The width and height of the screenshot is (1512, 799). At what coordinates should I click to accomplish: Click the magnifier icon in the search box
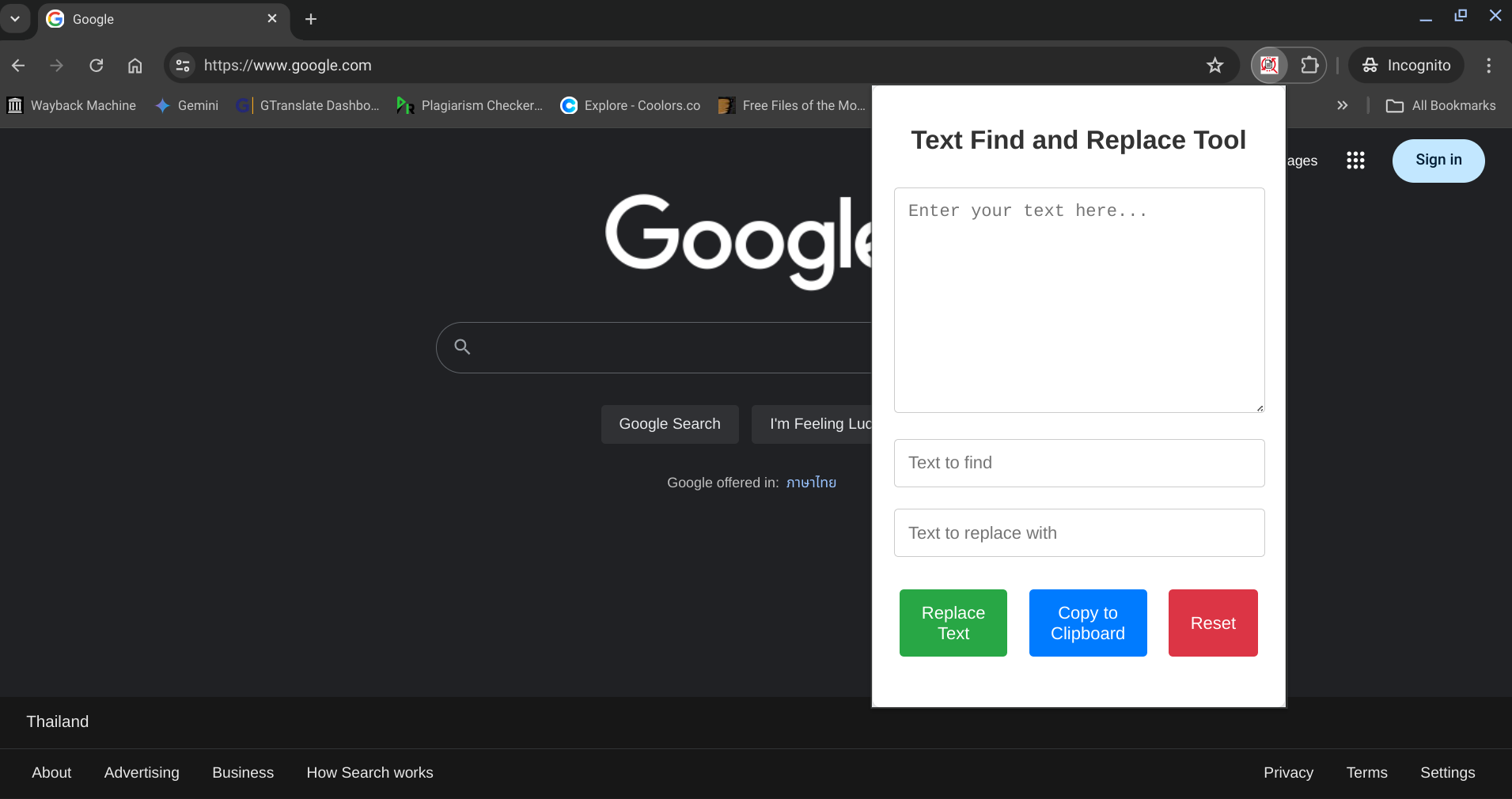tap(462, 346)
